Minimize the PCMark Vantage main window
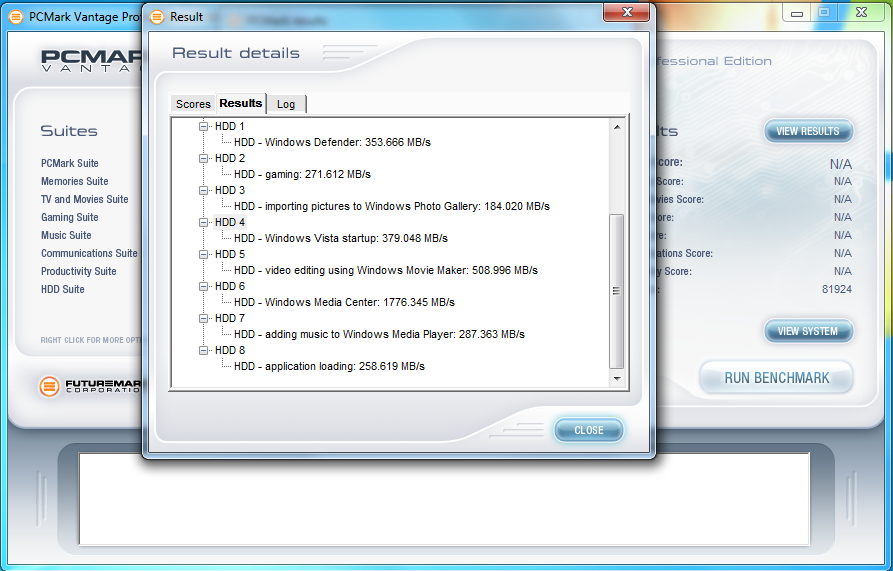Image resolution: width=893 pixels, height=571 pixels. click(797, 13)
